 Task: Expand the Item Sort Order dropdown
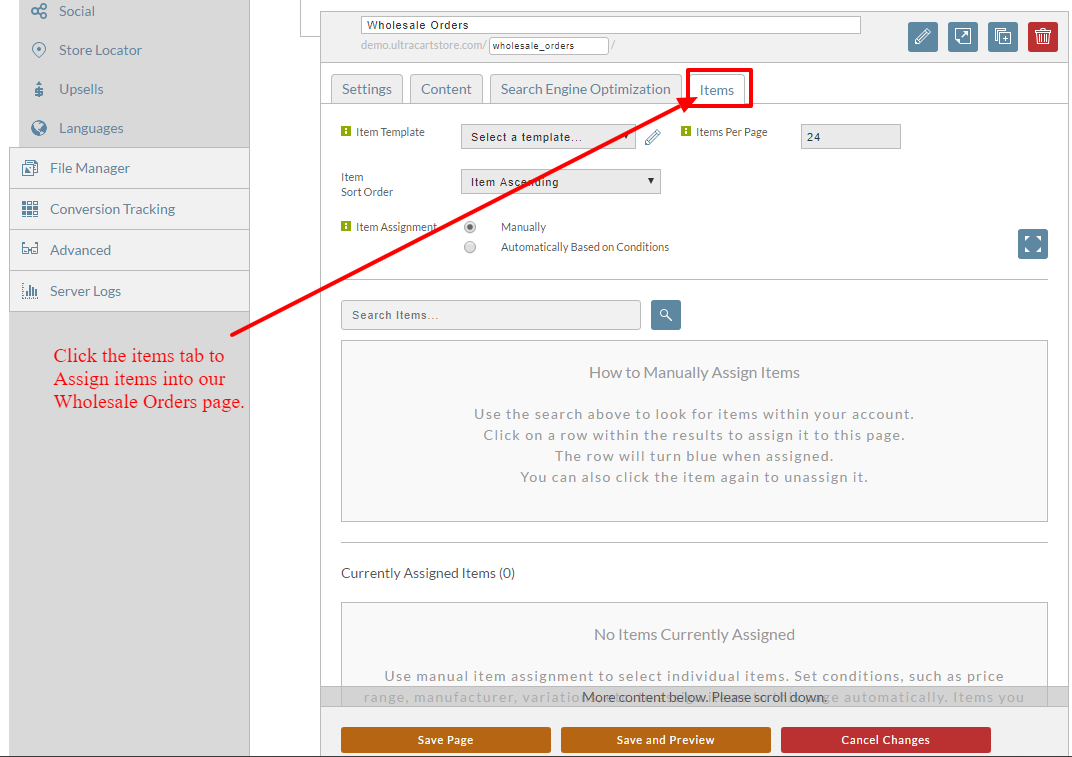point(561,182)
